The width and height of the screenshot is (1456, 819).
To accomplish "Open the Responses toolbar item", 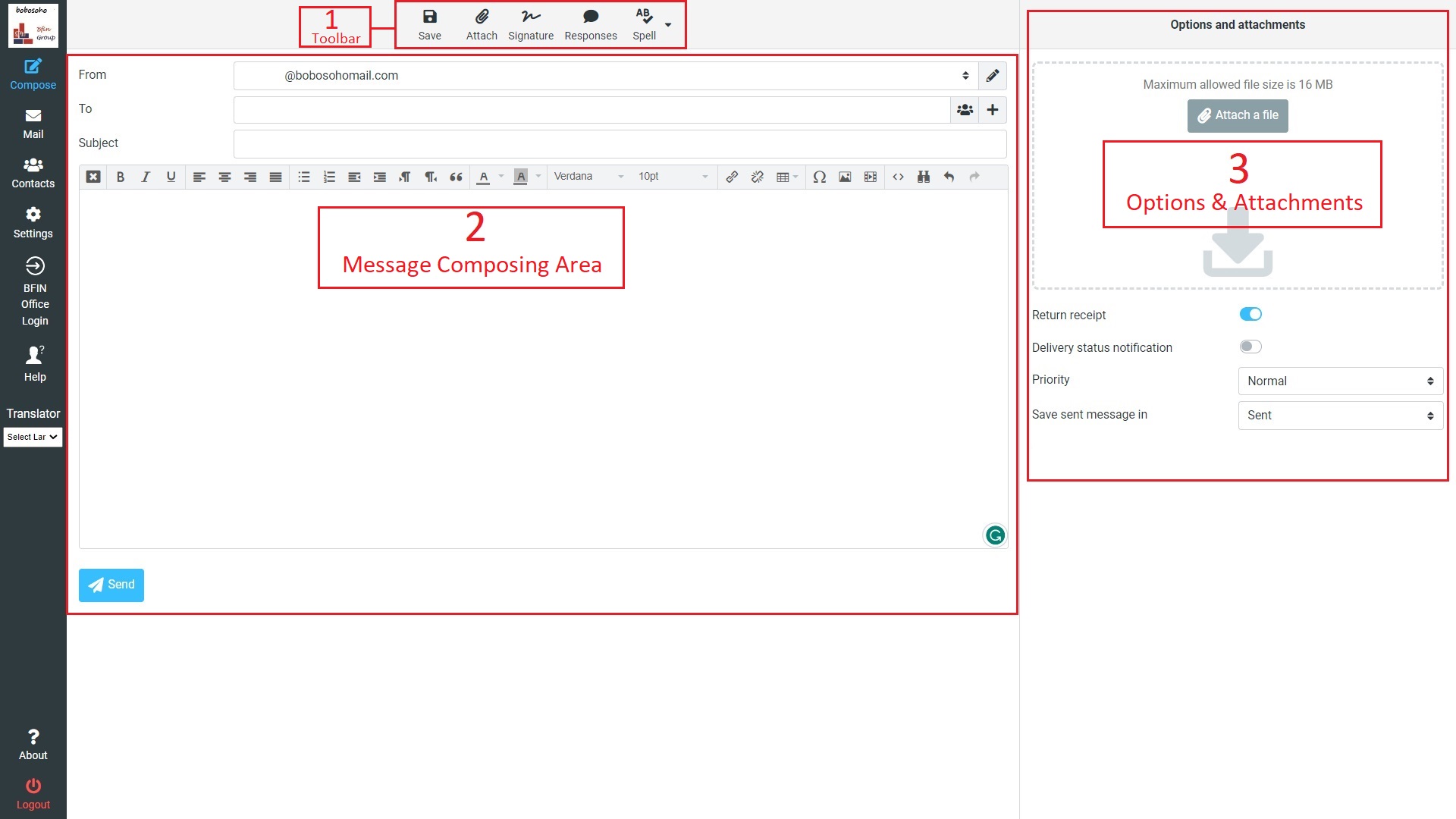I will [x=590, y=24].
